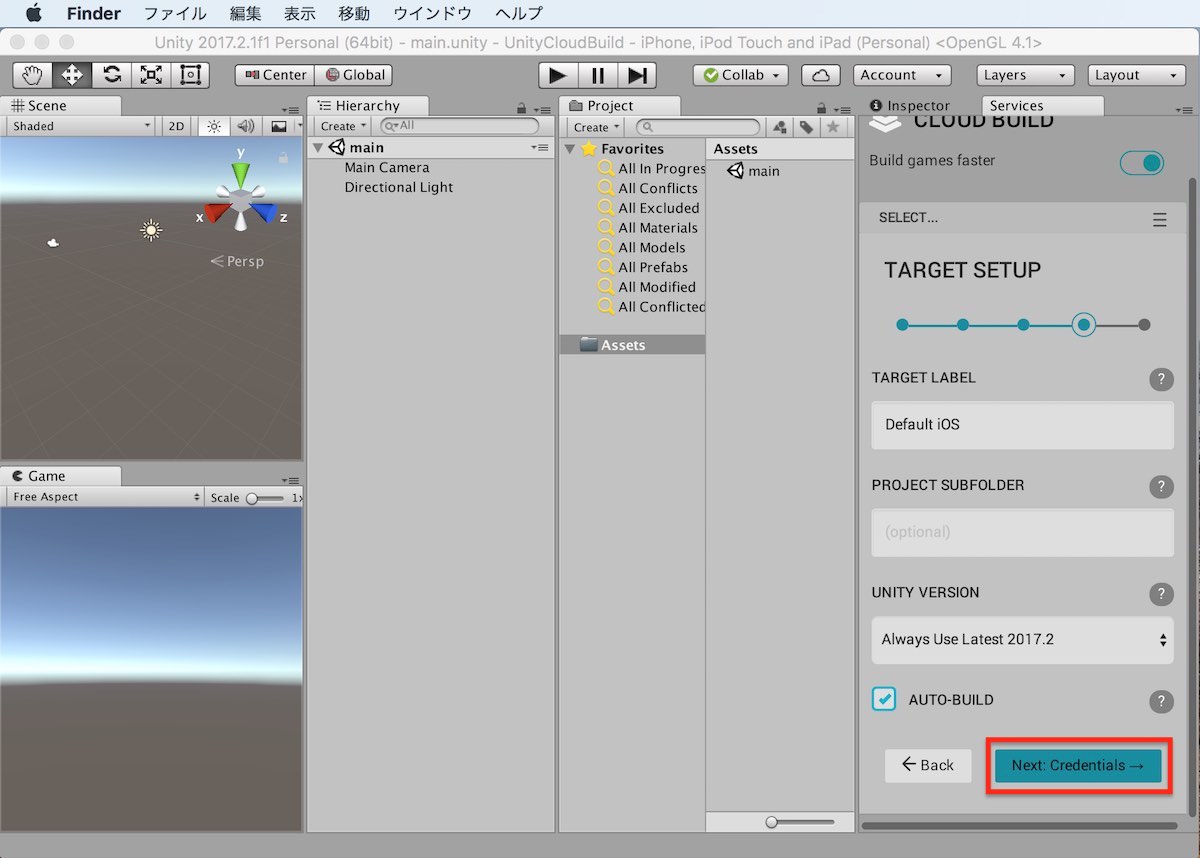Click Search by Label tag icon
Image resolution: width=1200 pixels, height=858 pixels.
(x=806, y=127)
